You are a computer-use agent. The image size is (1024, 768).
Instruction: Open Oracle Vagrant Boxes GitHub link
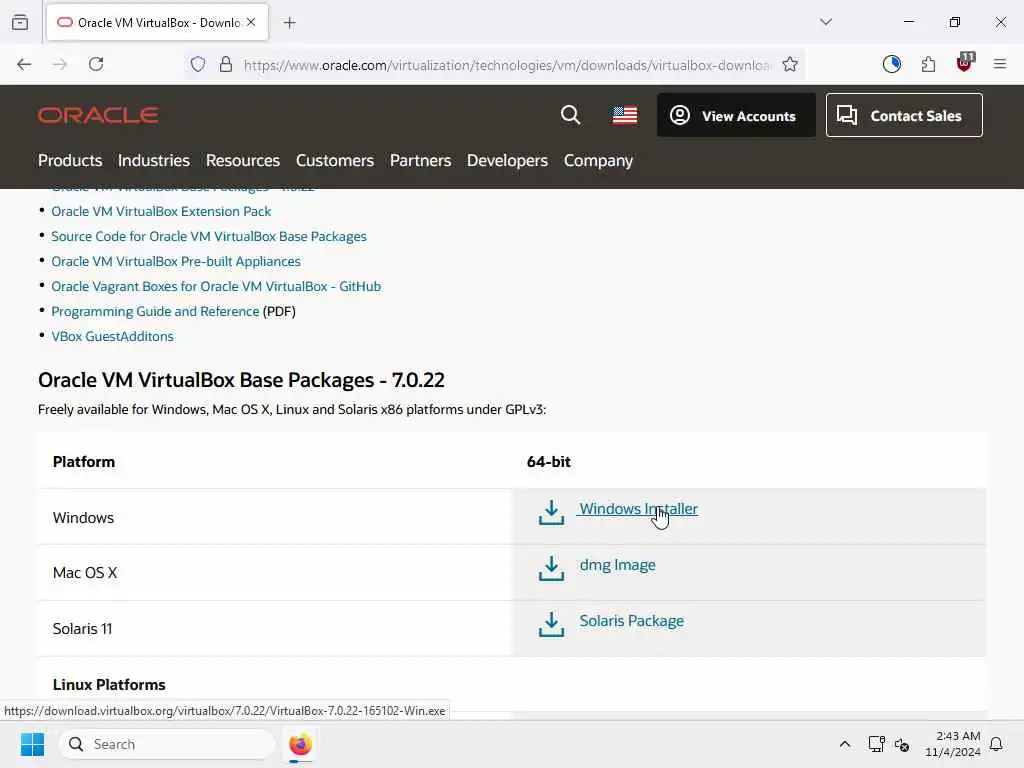click(216, 287)
